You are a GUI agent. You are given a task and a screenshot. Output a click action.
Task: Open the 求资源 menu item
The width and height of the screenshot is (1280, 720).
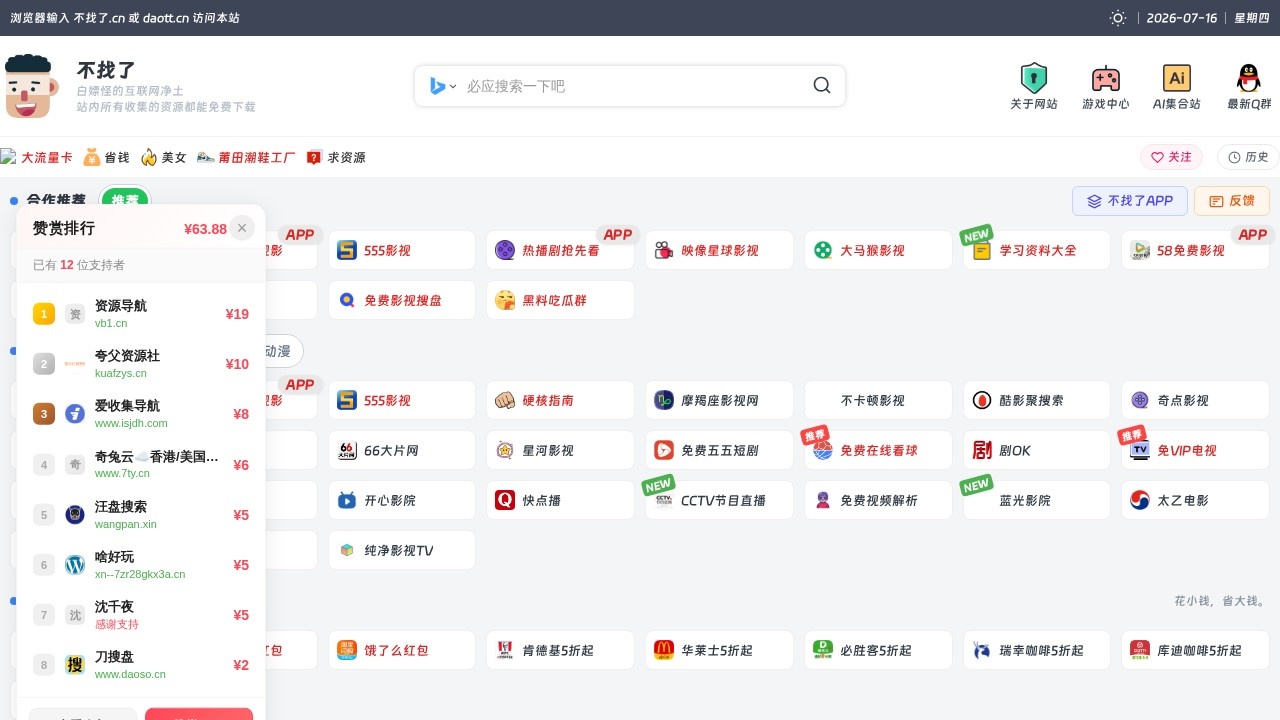336,157
